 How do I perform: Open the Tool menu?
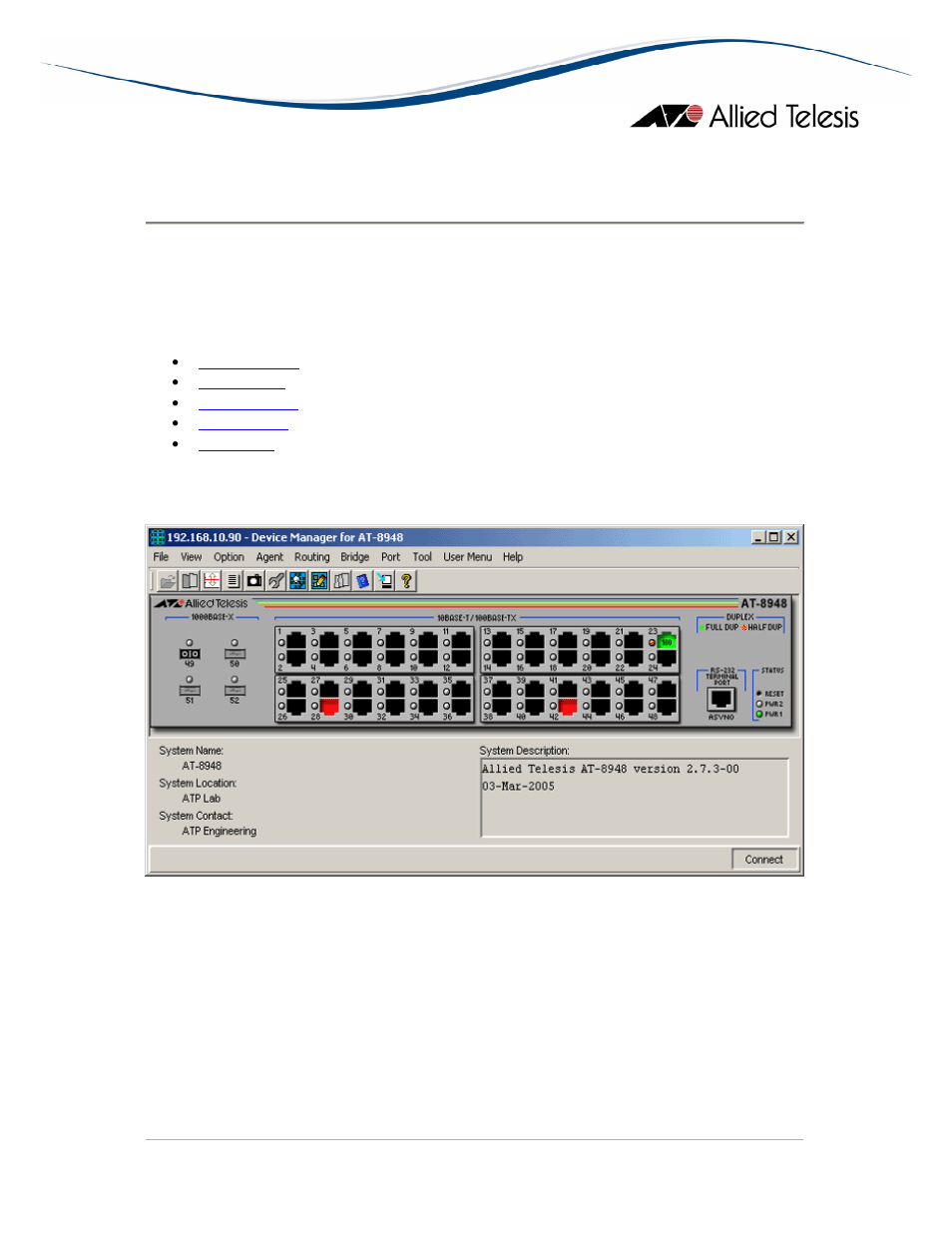point(422,557)
